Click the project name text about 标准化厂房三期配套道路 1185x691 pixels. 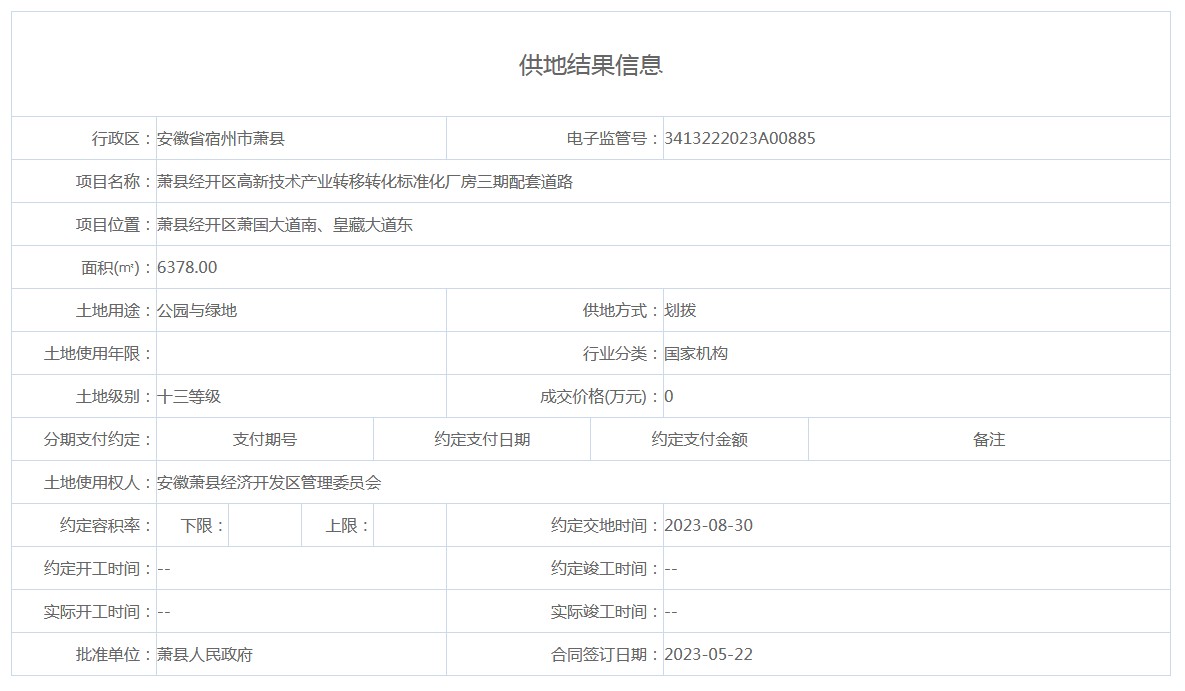(x=365, y=182)
